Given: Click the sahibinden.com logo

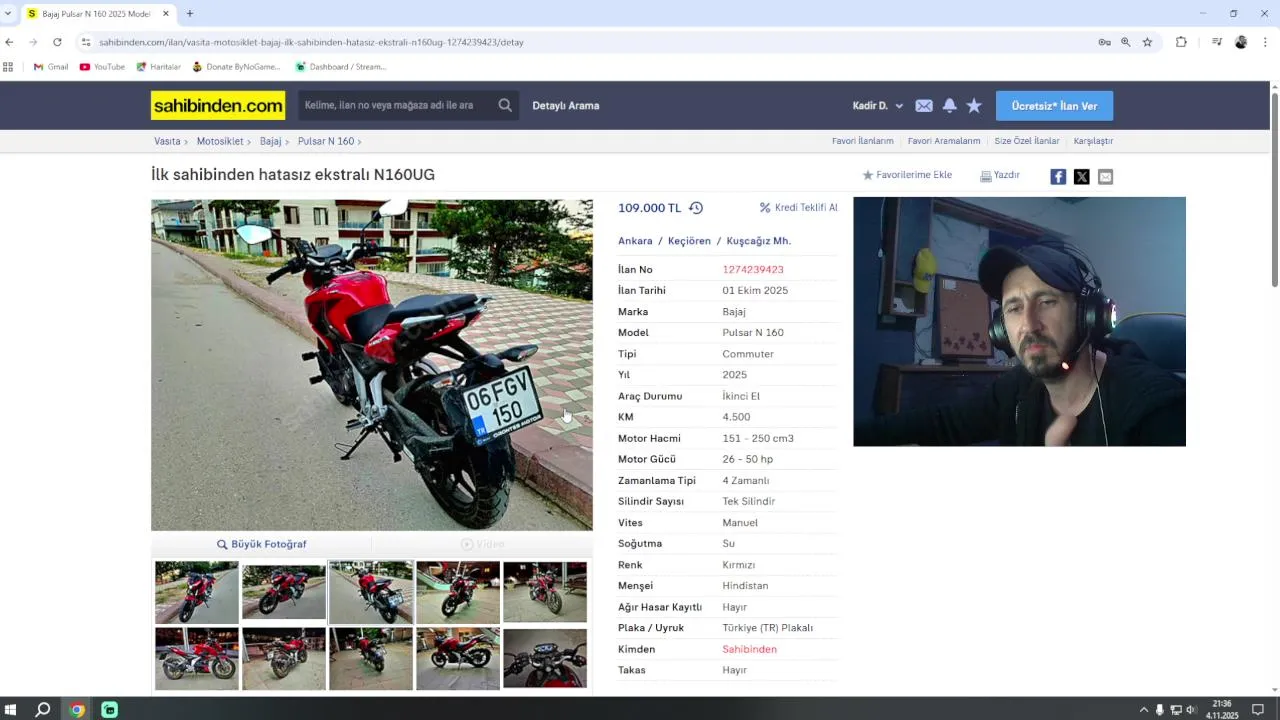Looking at the screenshot, I should point(218,105).
